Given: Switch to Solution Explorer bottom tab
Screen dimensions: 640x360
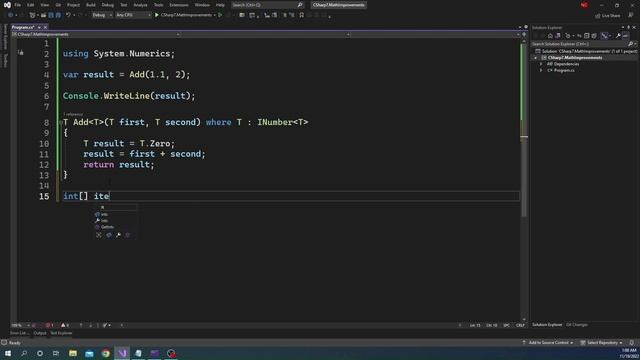Looking at the screenshot, I should click(x=547, y=325).
